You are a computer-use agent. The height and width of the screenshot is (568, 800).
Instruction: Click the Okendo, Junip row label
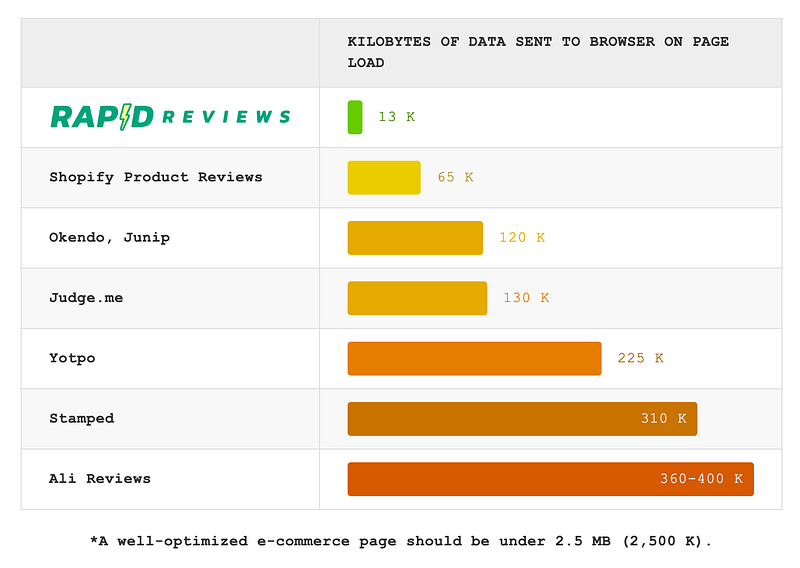pyautogui.click(x=109, y=238)
